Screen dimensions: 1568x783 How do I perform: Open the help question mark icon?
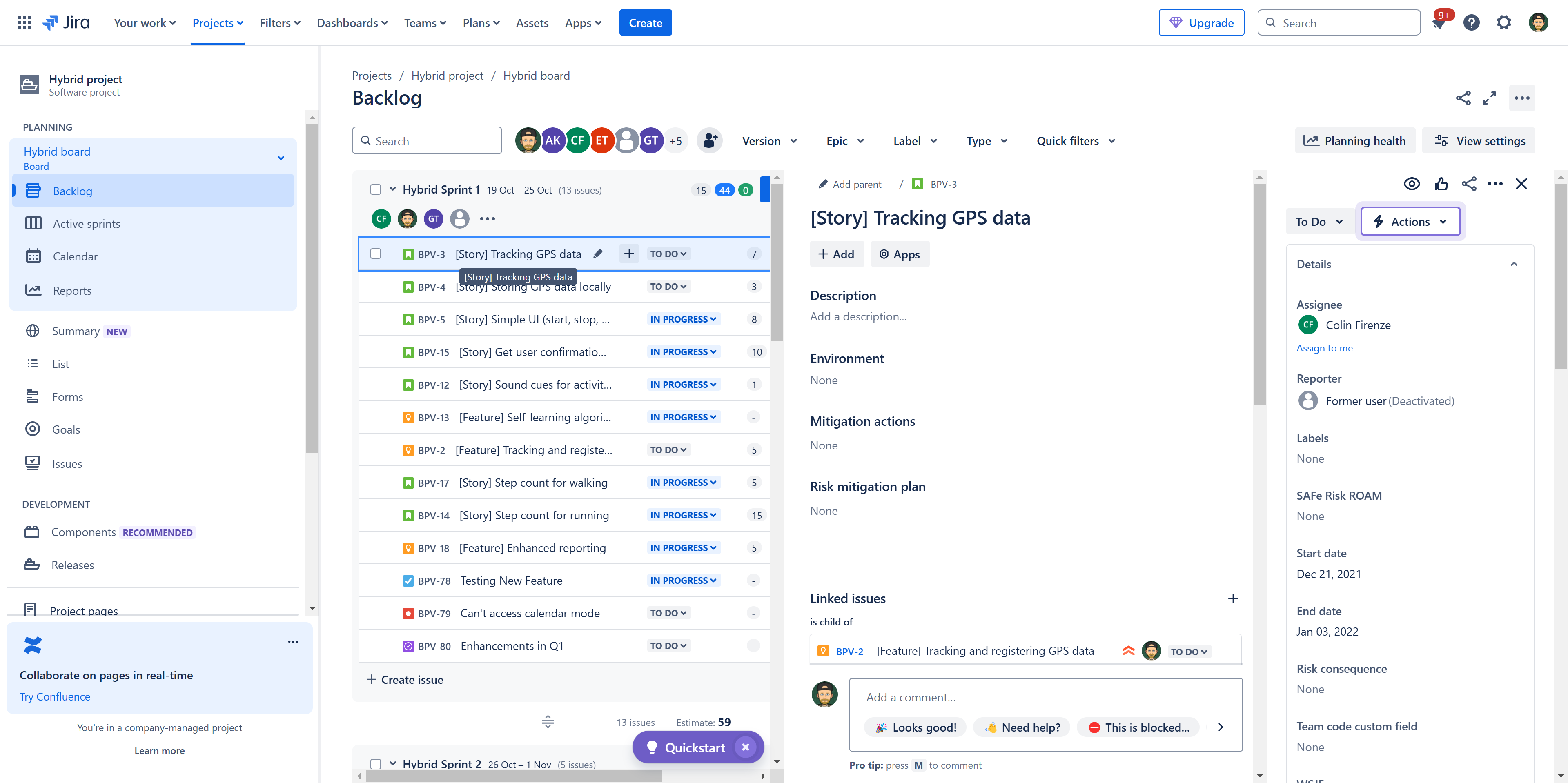point(1471,22)
